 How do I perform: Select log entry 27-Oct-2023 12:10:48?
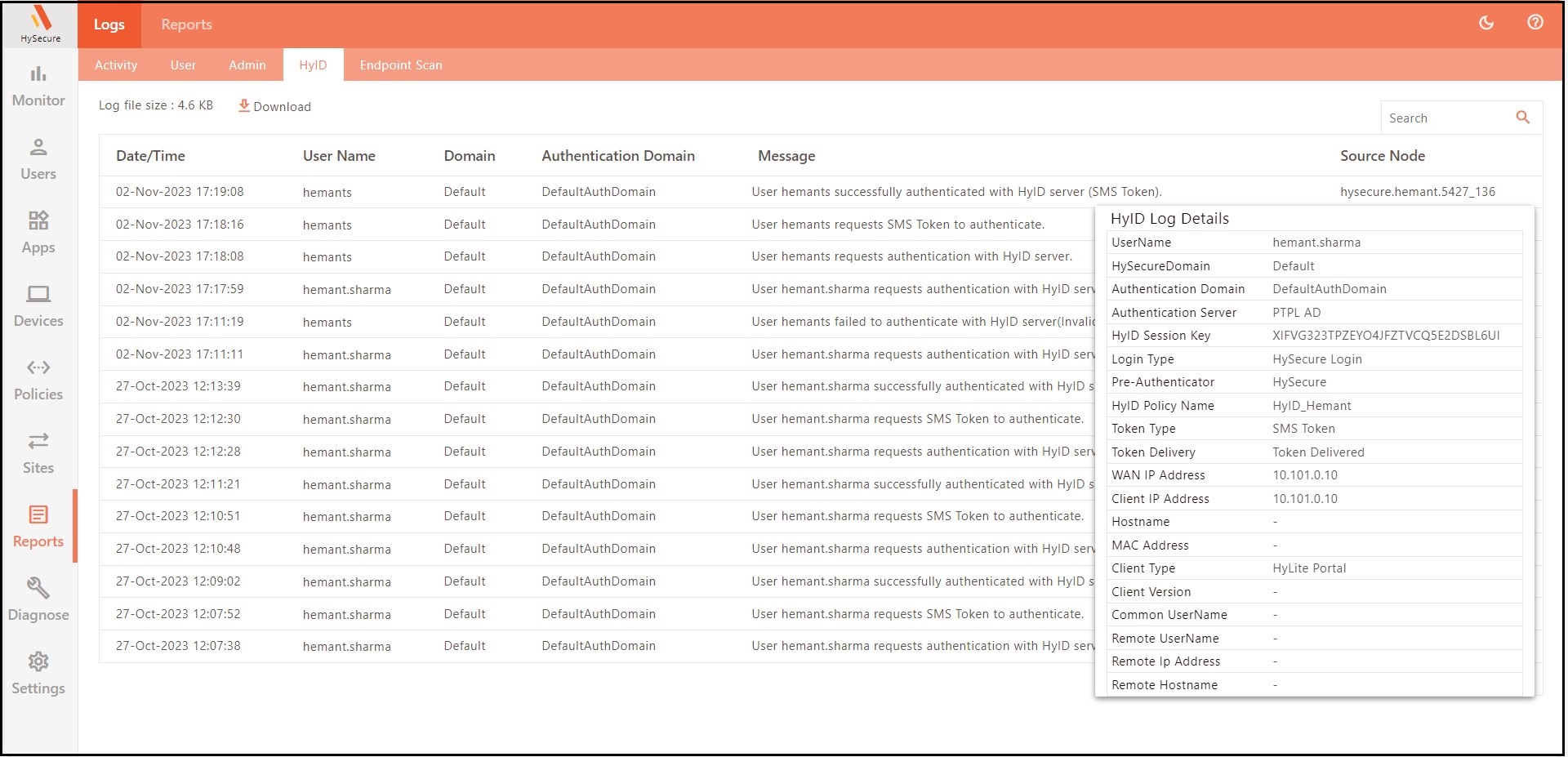(x=178, y=549)
